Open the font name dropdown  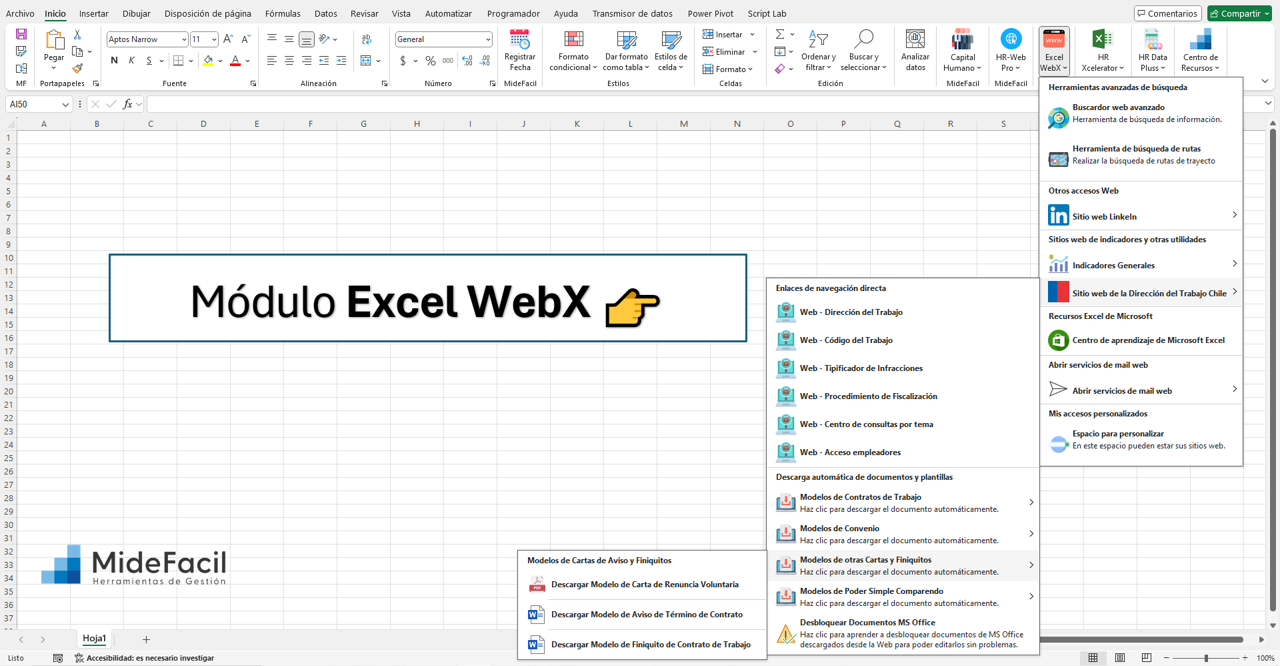183,39
